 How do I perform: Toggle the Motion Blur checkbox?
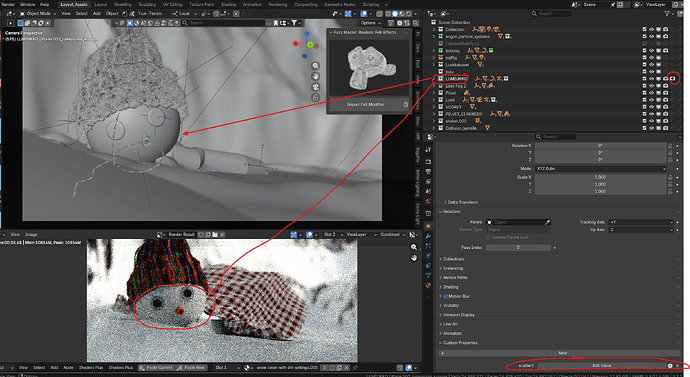[x=445, y=296]
